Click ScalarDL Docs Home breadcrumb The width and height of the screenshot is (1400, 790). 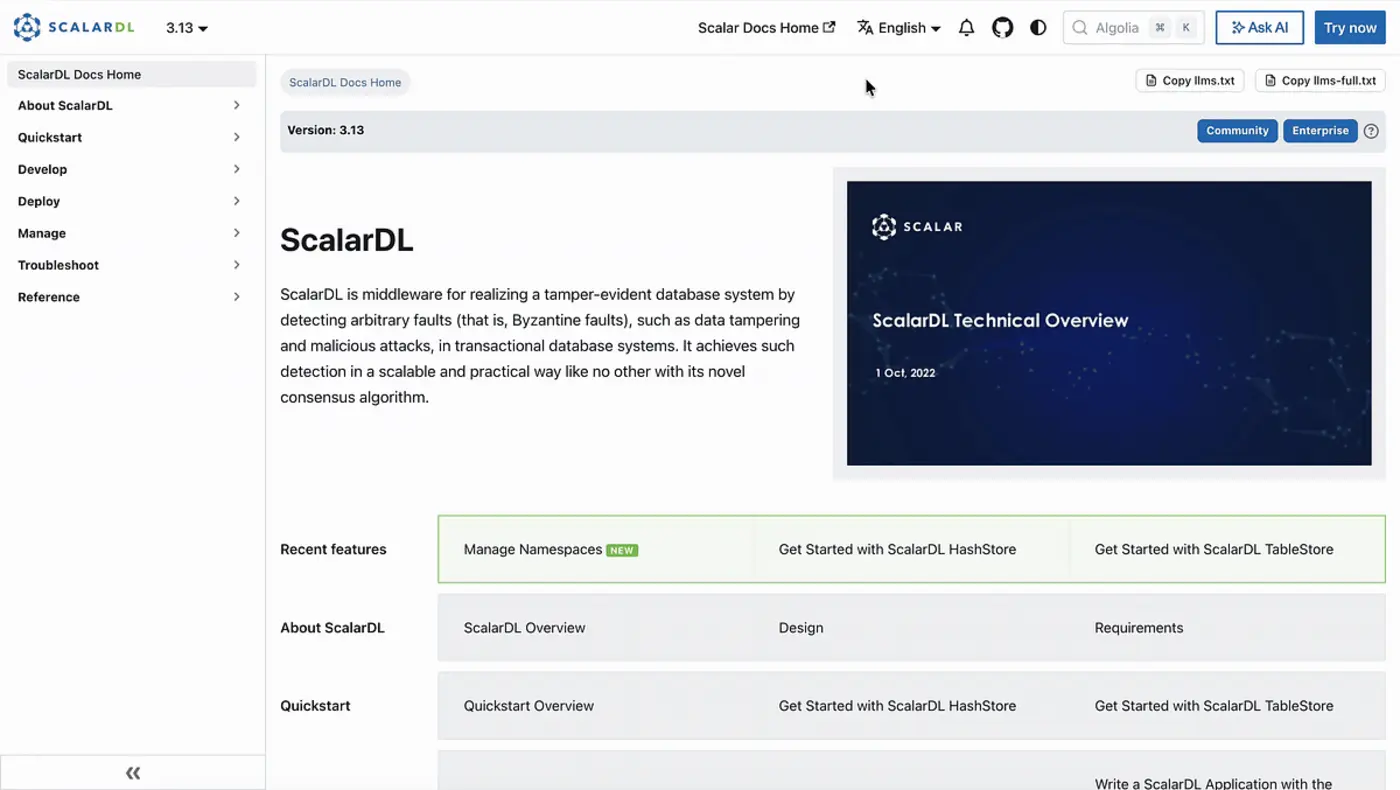[x=345, y=82]
